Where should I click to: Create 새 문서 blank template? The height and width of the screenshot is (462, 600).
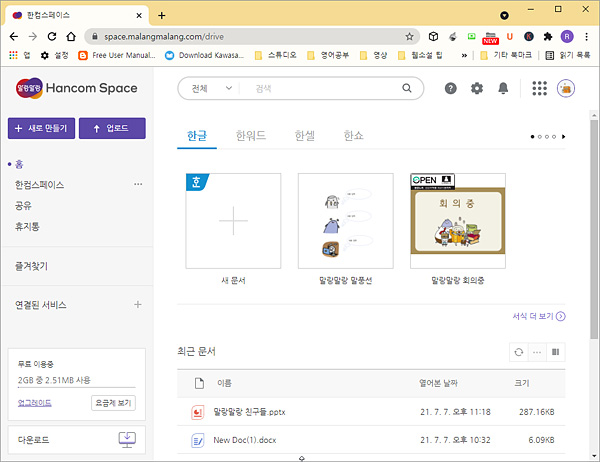tap(233, 221)
